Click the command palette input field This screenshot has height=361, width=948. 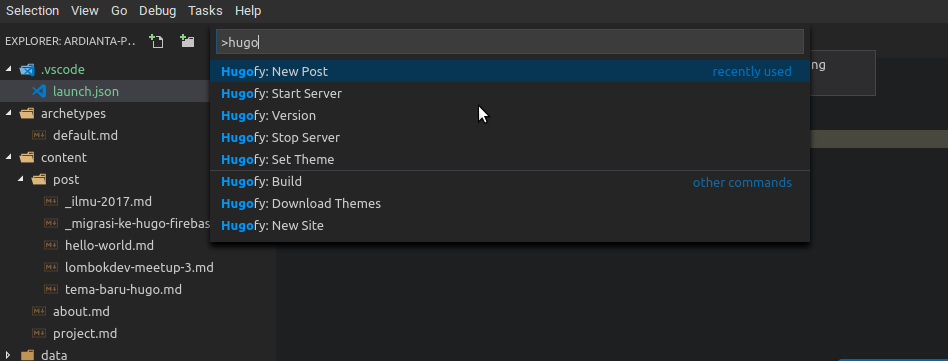coord(510,42)
